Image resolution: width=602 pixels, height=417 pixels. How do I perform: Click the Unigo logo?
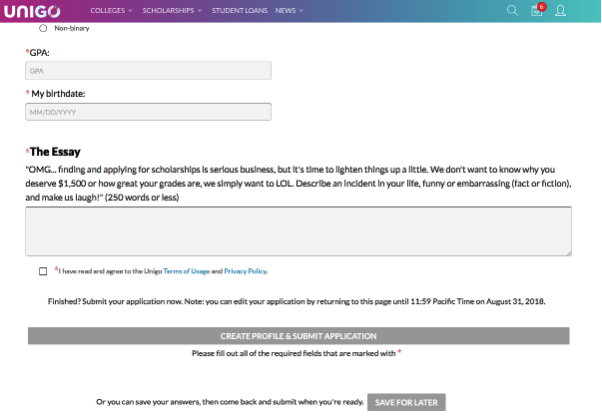[x=33, y=10]
